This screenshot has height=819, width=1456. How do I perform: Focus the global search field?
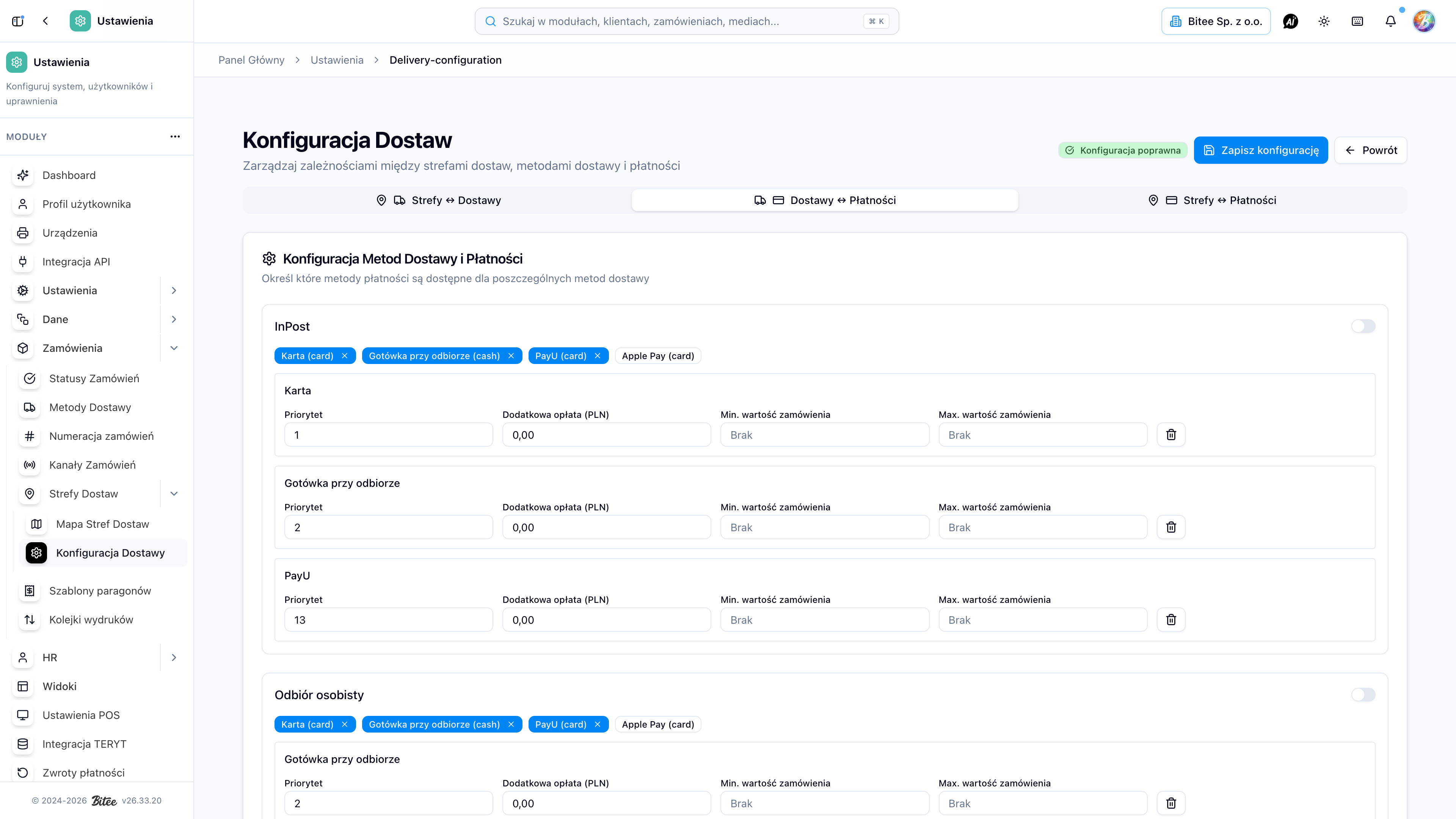click(x=687, y=22)
